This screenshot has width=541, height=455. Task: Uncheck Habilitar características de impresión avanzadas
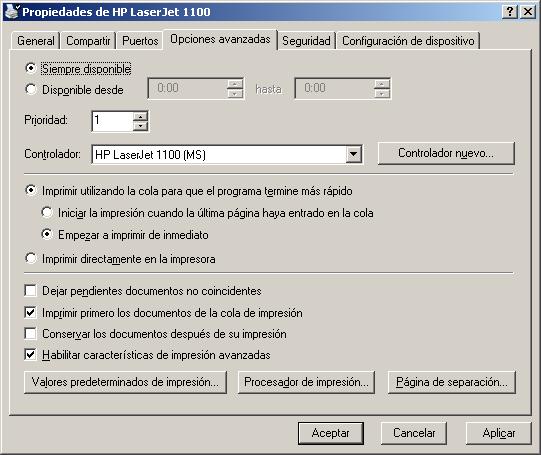click(30, 355)
